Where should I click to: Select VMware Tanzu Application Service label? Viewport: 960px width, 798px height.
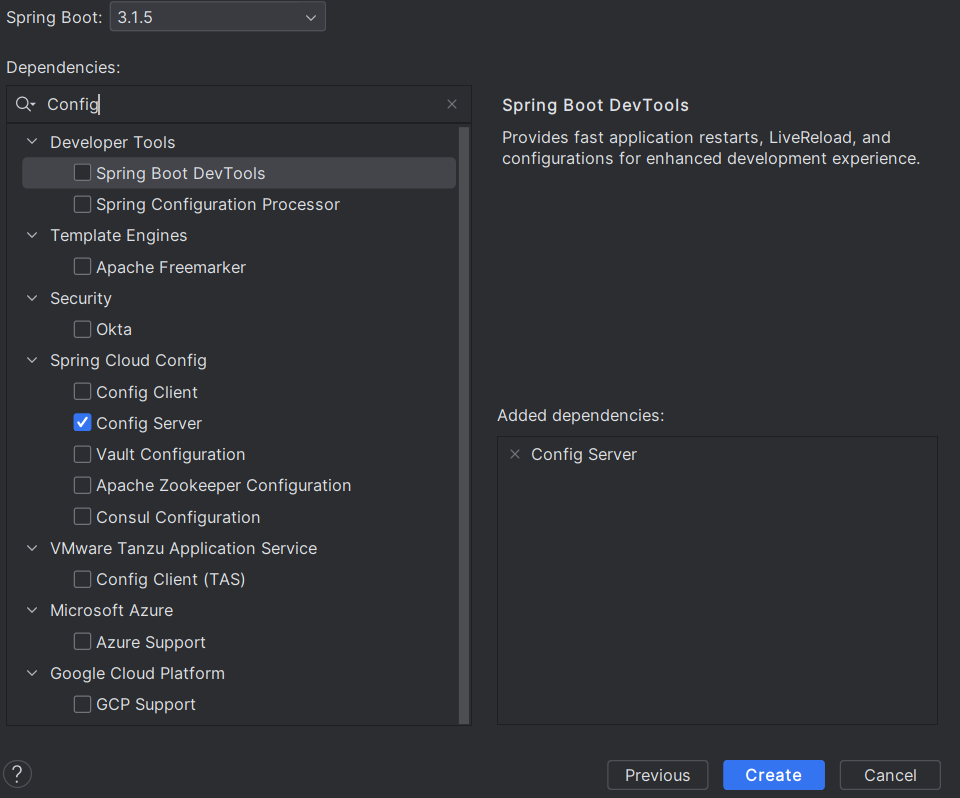(184, 548)
